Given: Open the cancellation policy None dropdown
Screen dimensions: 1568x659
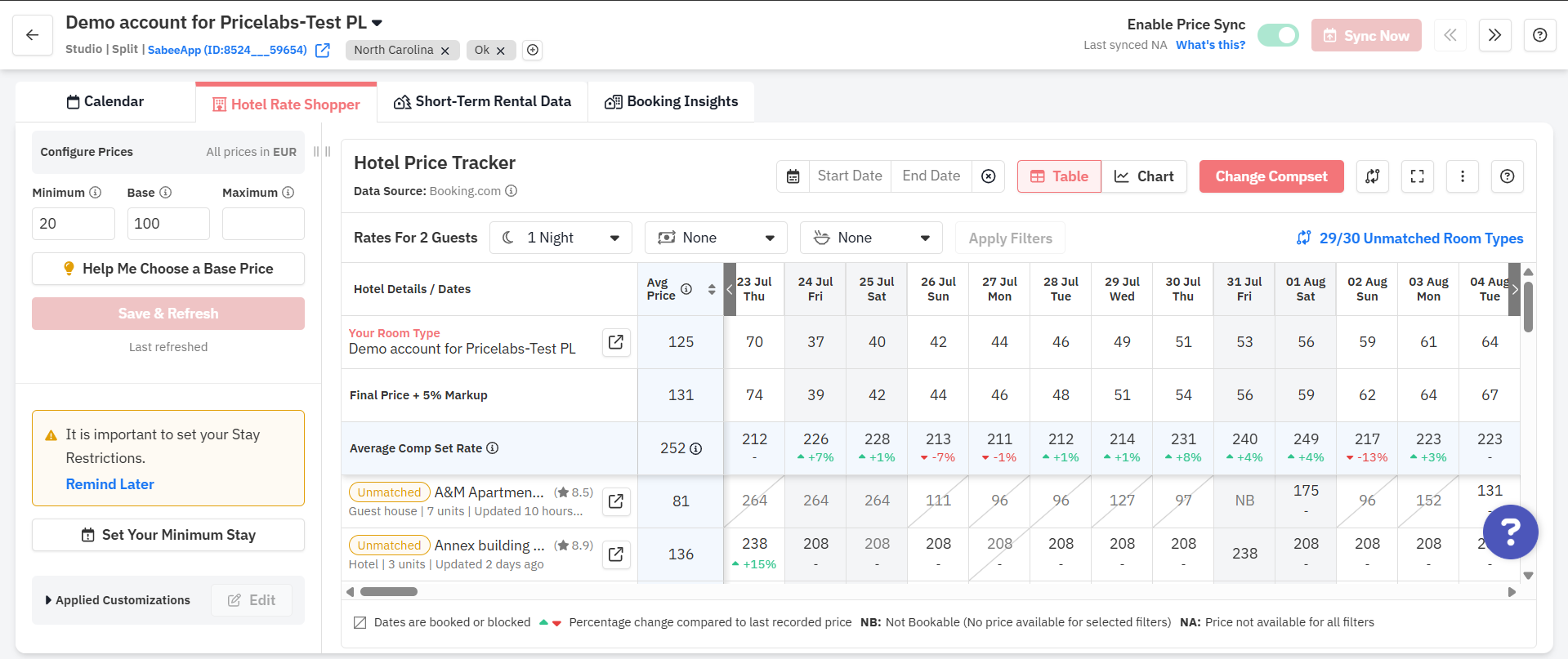Looking at the screenshot, I should [x=716, y=238].
